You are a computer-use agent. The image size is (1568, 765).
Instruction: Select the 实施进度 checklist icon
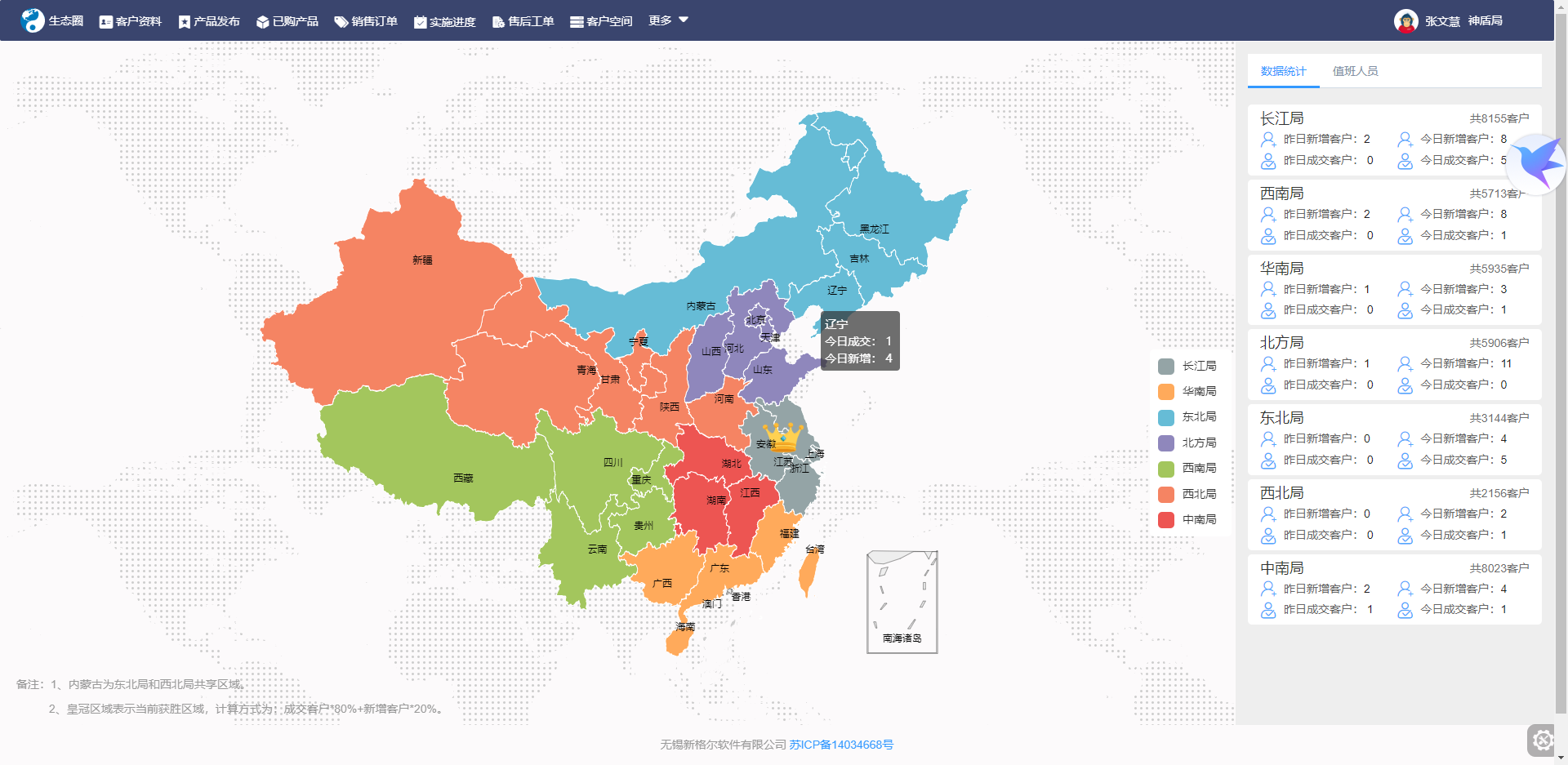click(x=420, y=21)
